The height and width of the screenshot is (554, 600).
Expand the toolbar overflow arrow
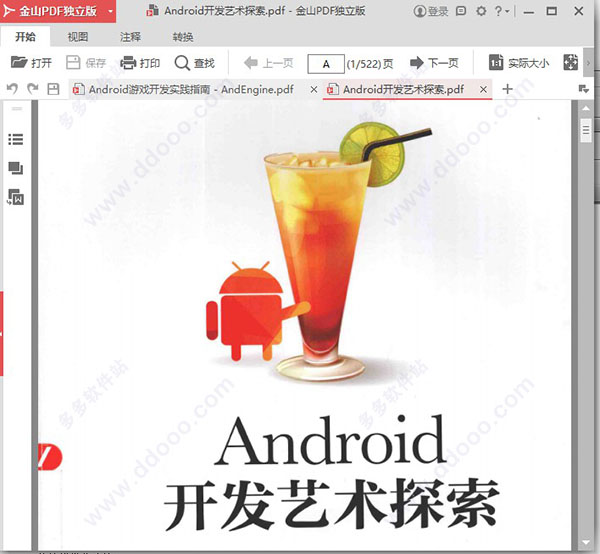[588, 63]
